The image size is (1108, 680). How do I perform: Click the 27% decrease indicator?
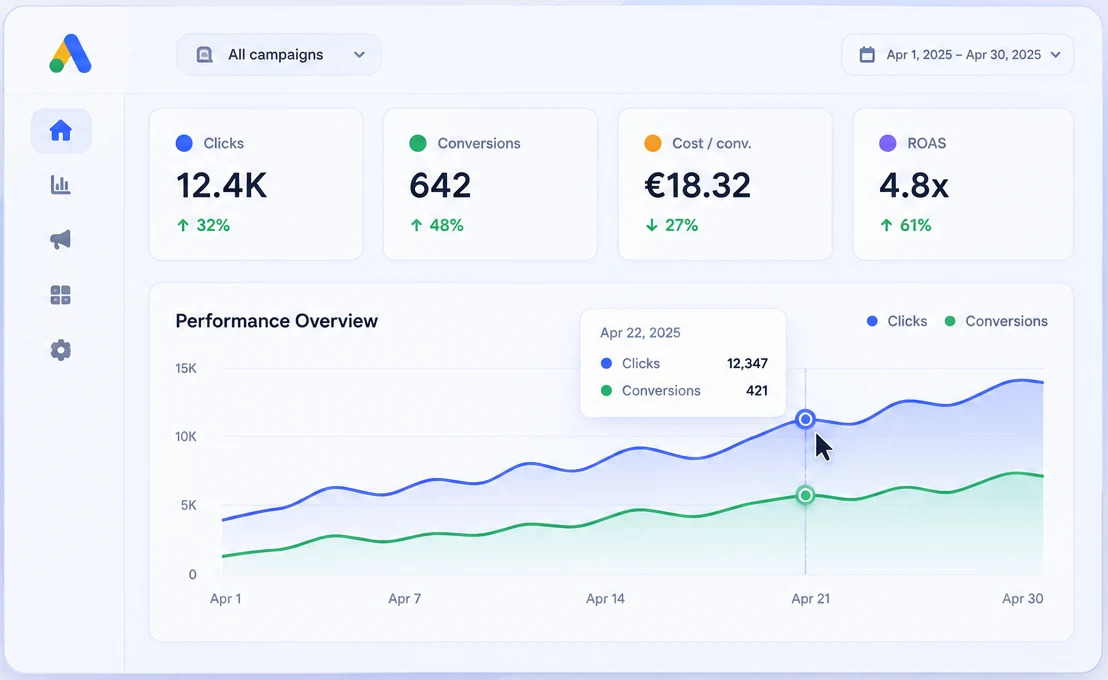(671, 225)
